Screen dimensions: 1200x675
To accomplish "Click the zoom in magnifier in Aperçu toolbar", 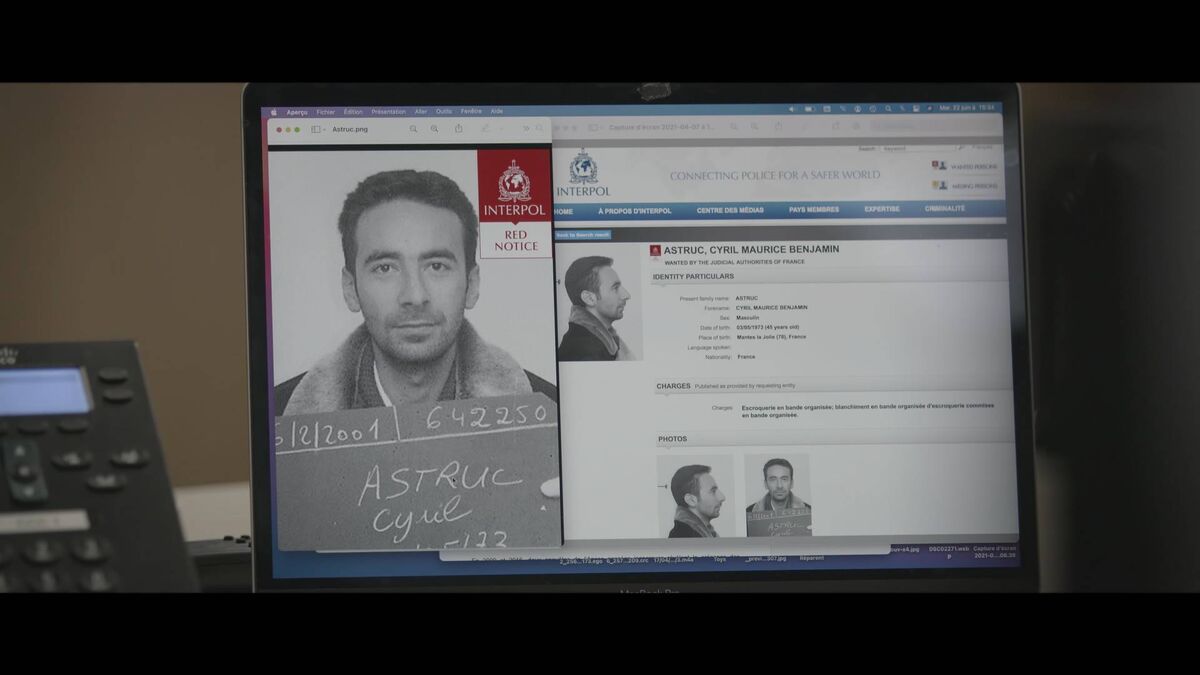I will pos(434,129).
